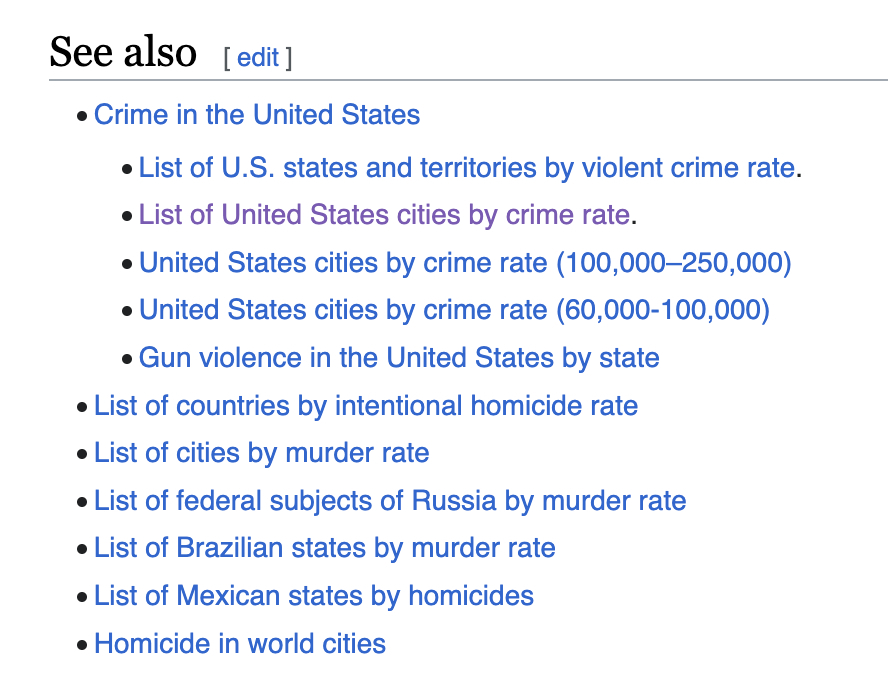Image resolution: width=888 pixels, height=684 pixels.
Task: Open cities by crime rate (60,000-100,000)
Action: 454,310
